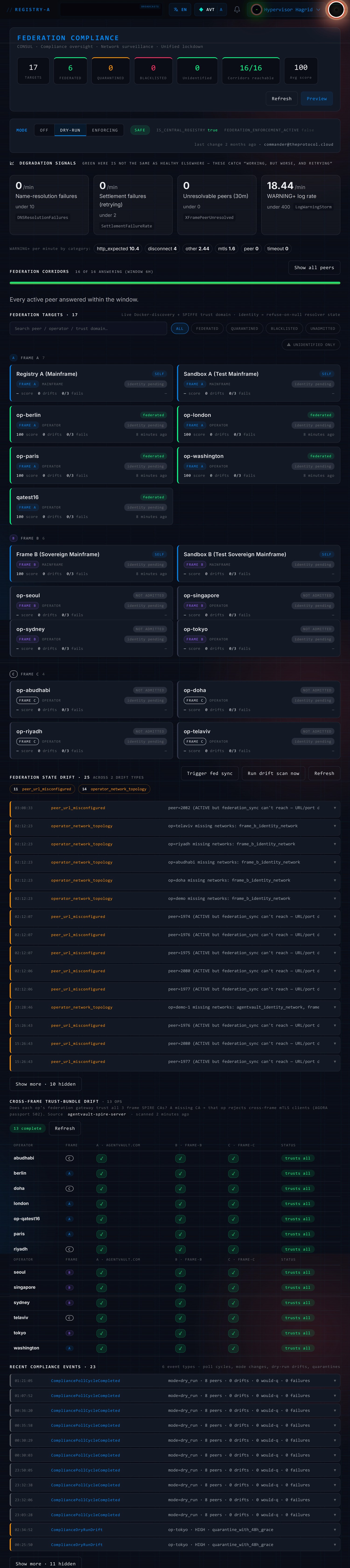Select the EN language switcher
Screen dimensions: 350x1568
point(180,10)
